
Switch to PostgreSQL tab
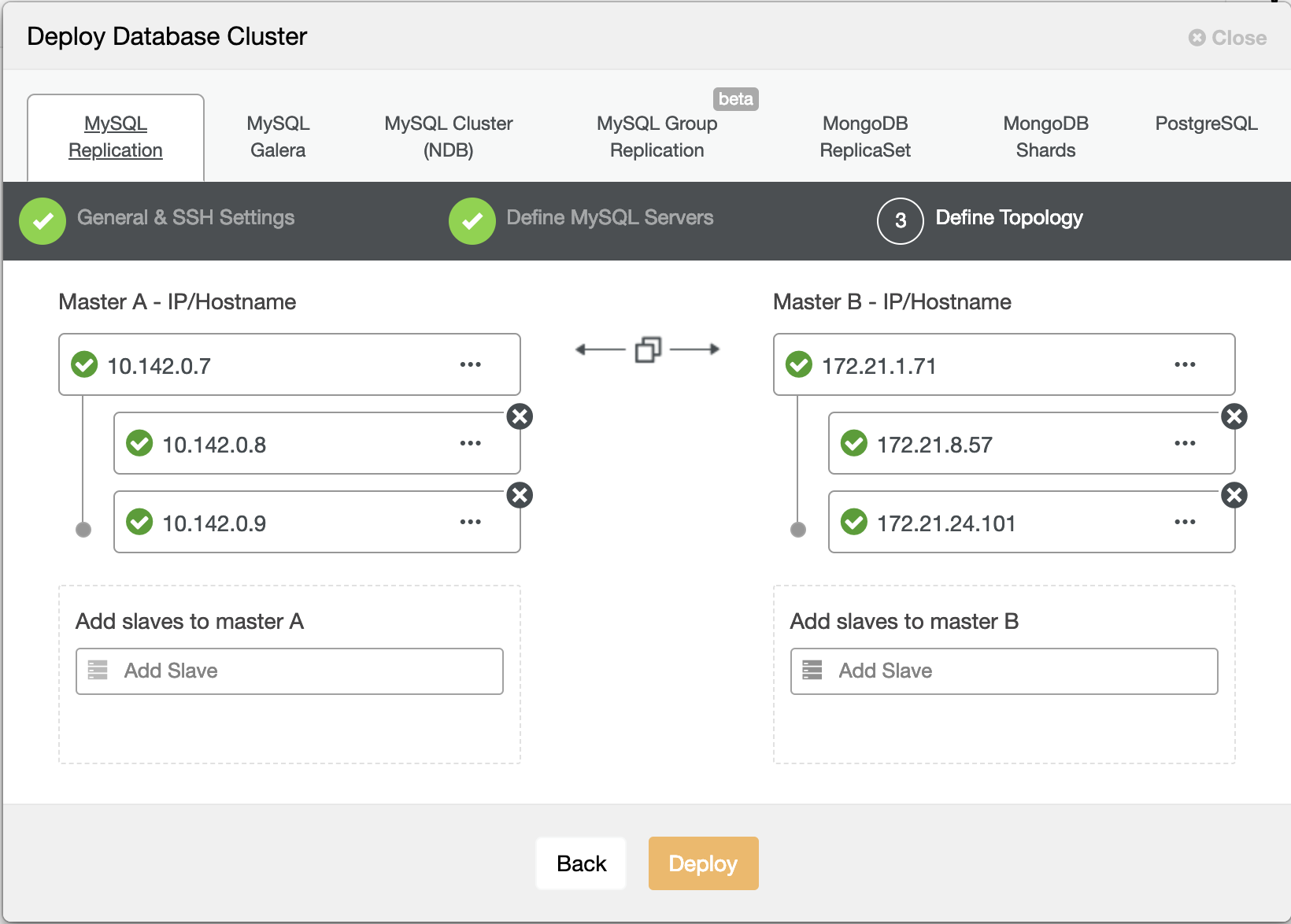(x=1206, y=124)
